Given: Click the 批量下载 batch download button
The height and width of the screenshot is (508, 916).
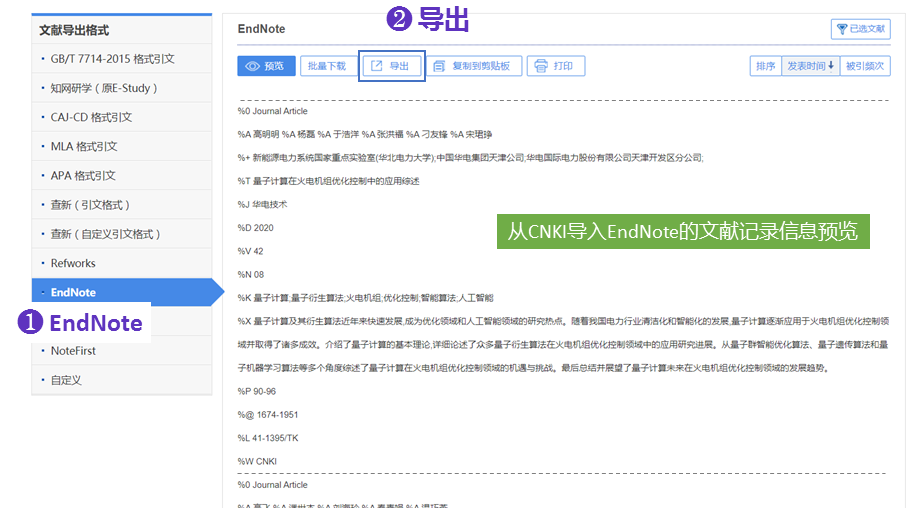Looking at the screenshot, I should coord(327,66).
